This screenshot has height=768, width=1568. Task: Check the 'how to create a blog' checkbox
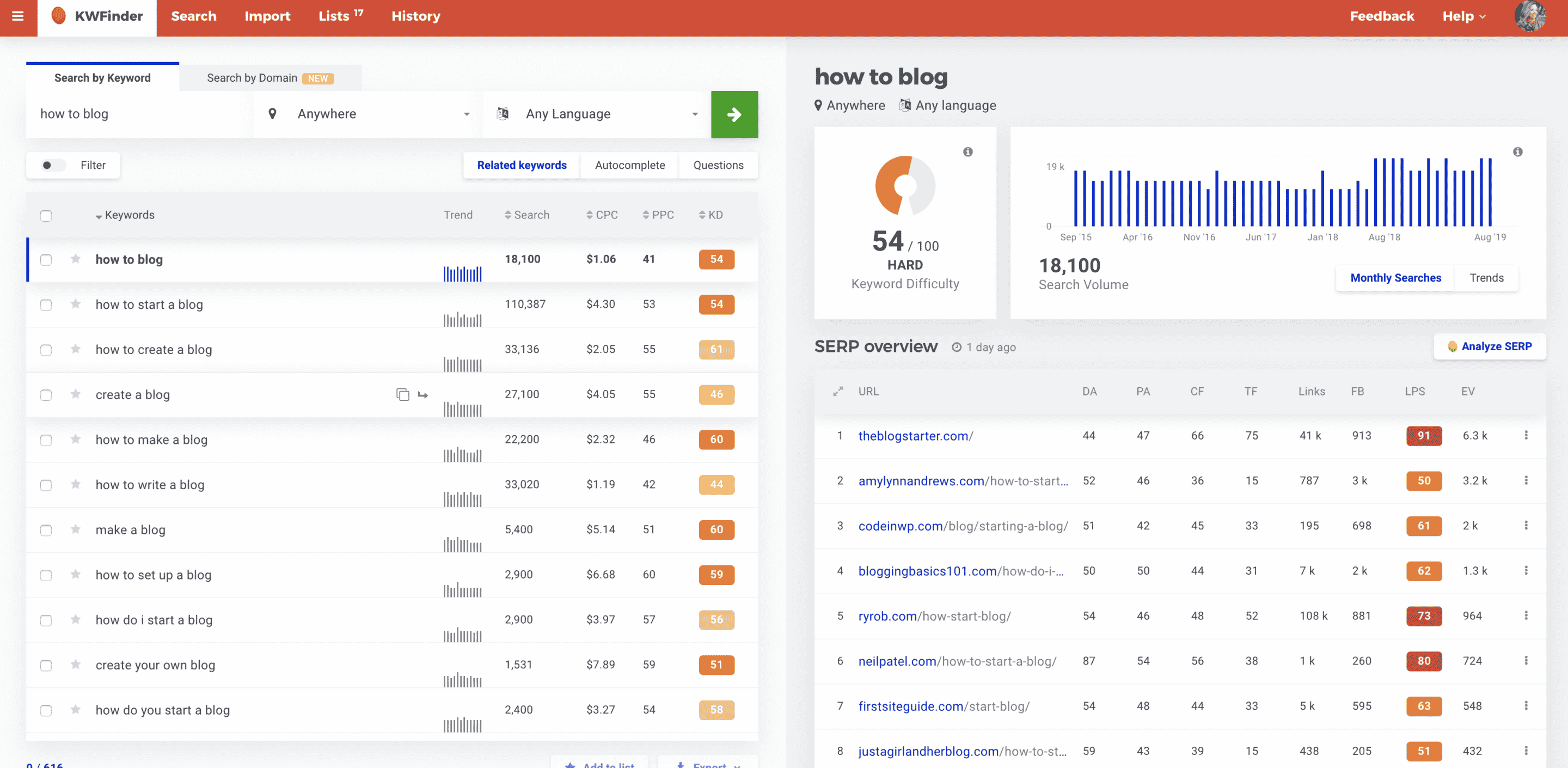[46, 350]
